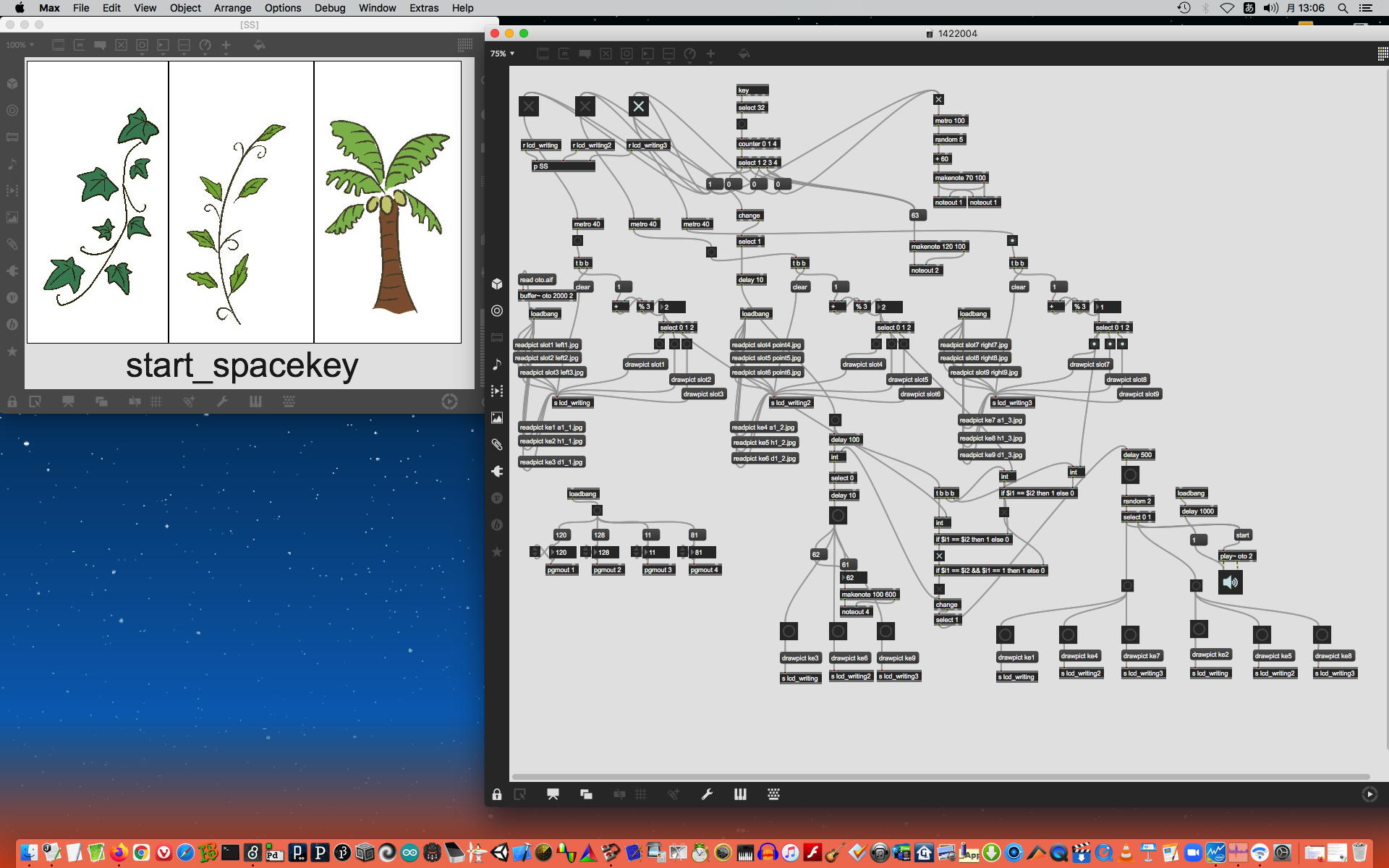Toggle the X box above metro 100

[x=938, y=100]
